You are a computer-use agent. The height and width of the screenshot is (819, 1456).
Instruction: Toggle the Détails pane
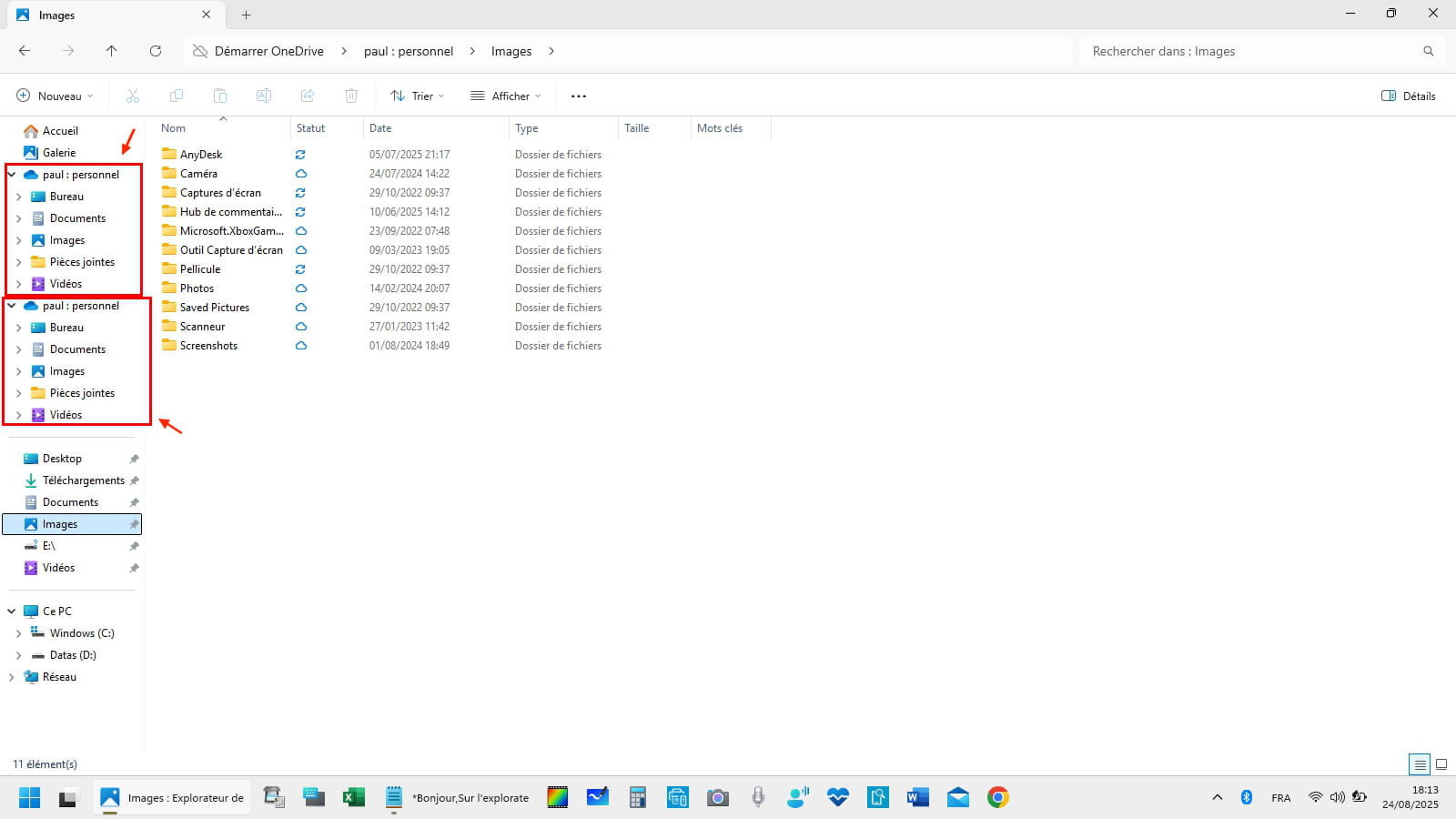[1408, 96]
